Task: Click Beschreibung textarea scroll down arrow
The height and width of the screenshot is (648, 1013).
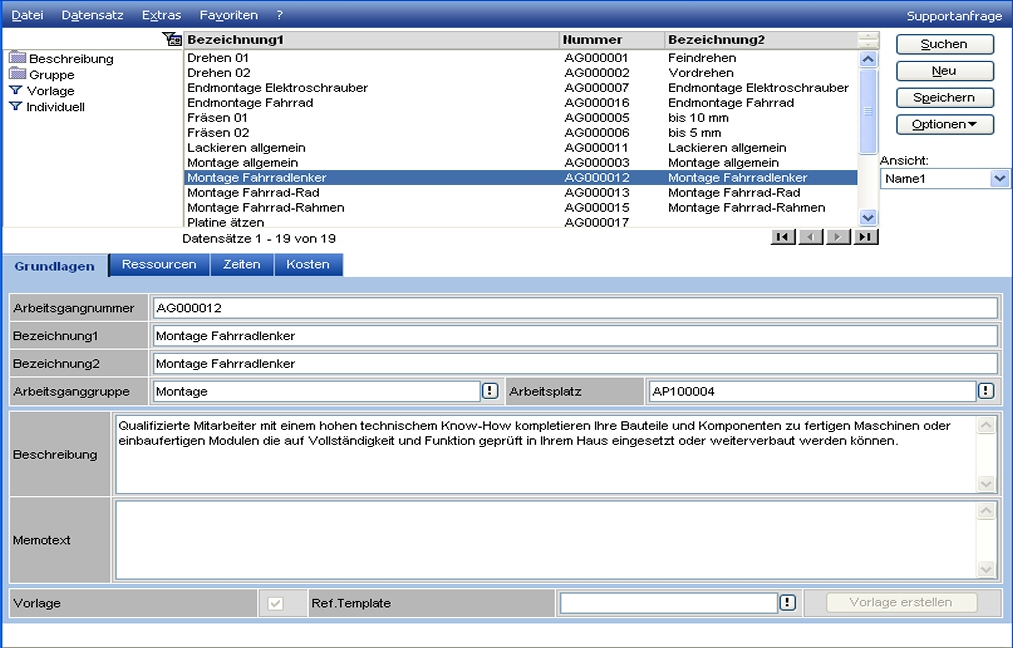Action: [x=986, y=483]
